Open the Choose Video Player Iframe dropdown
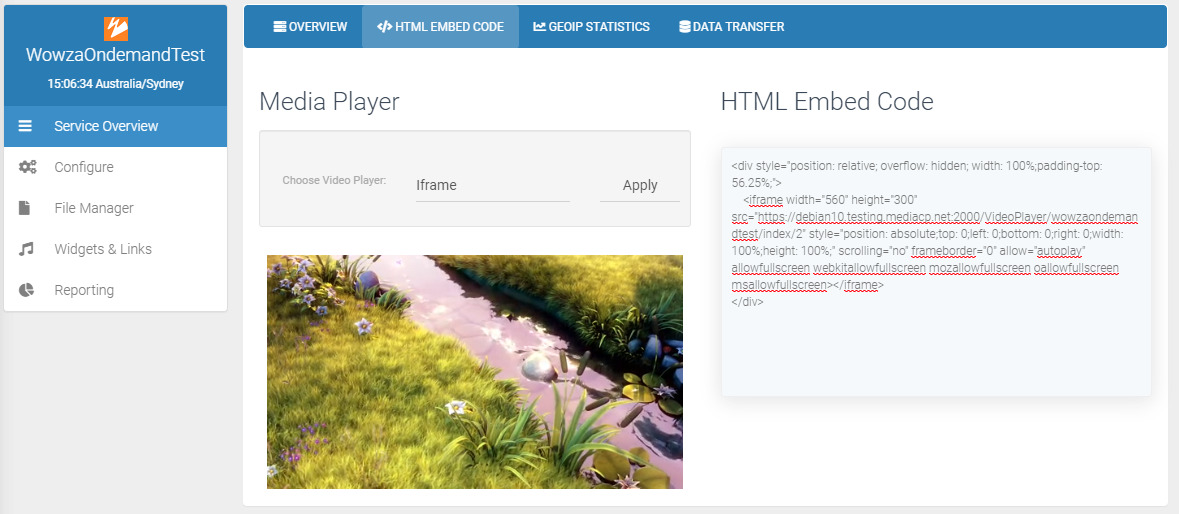 pos(493,185)
